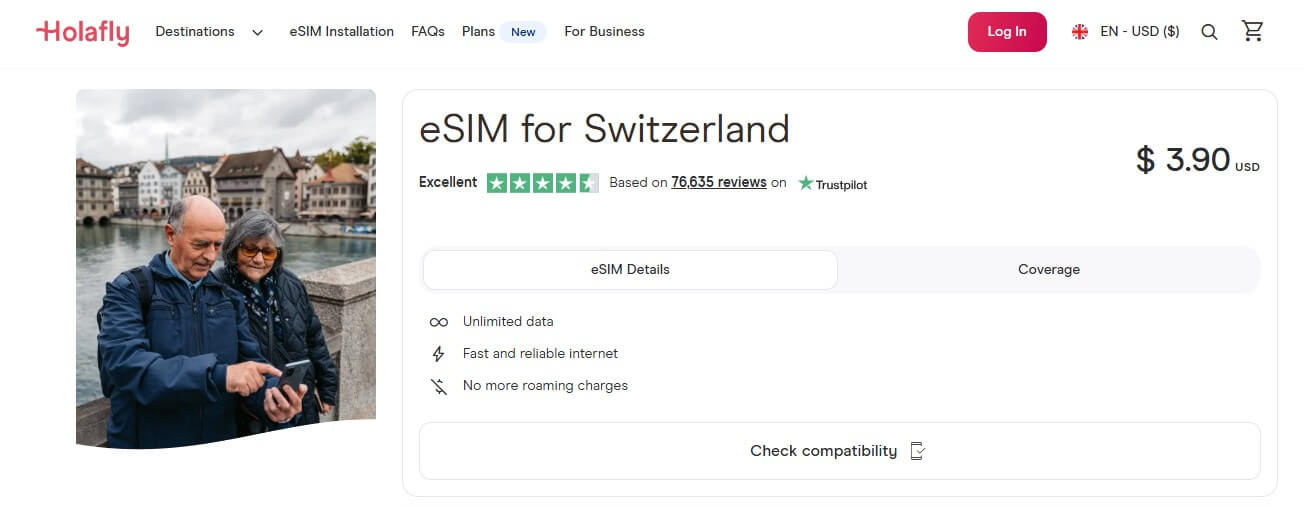Open the search icon in header
This screenshot has width=1304, height=506.
tap(1209, 32)
